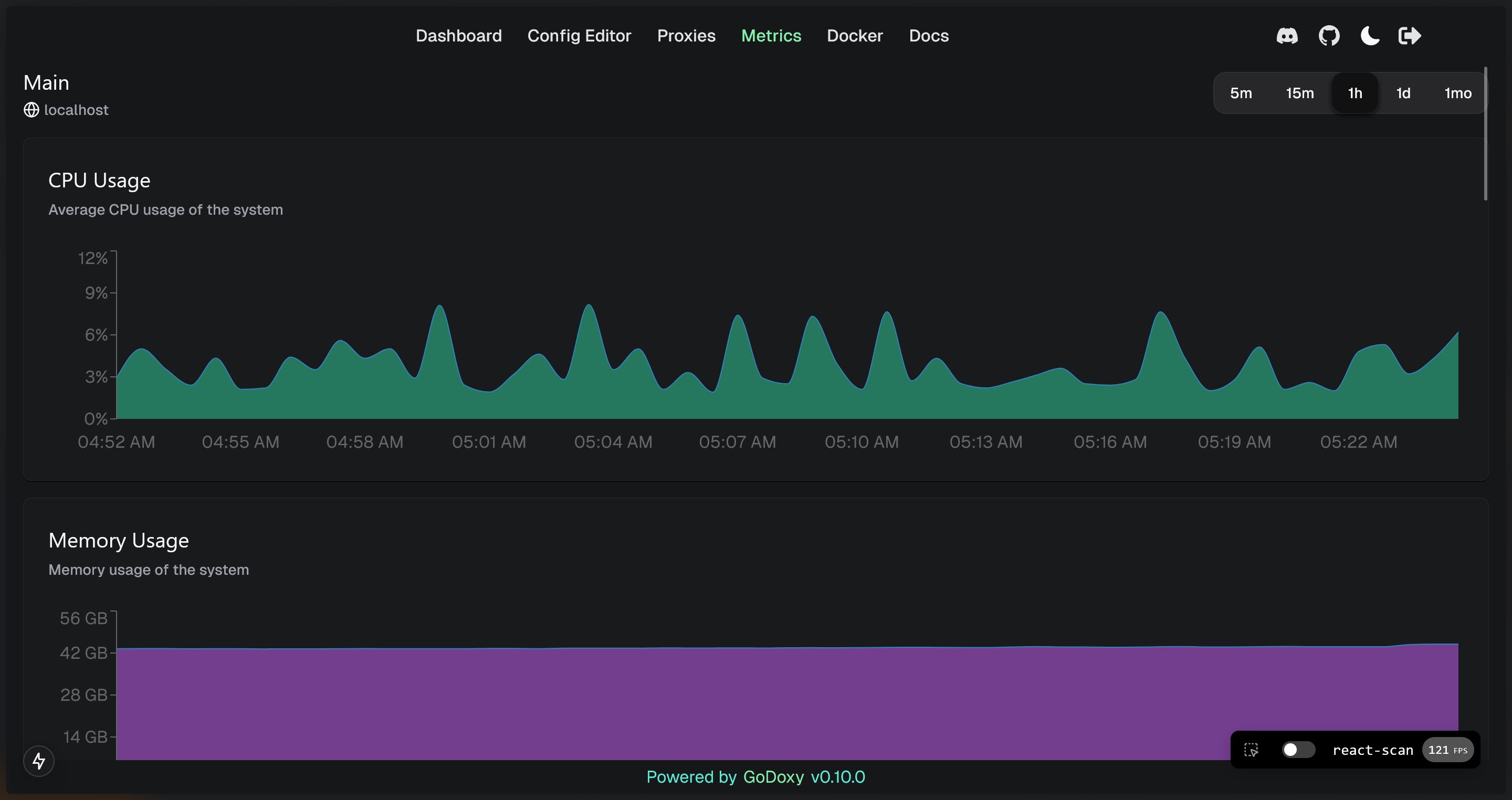Open the GitHub repository icon
Viewport: 1512px width, 800px height.
pos(1329,36)
